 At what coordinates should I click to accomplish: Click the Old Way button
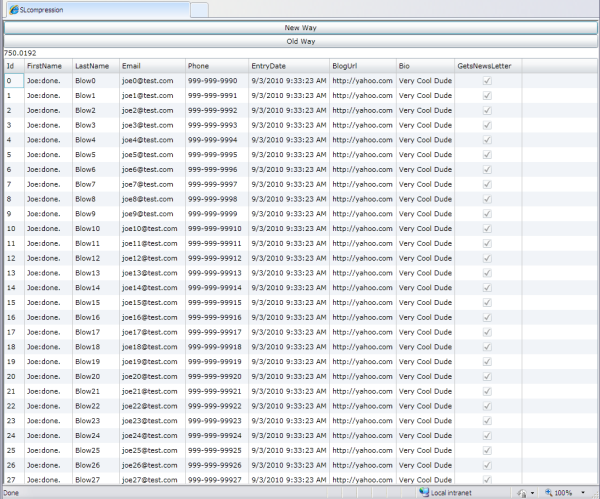point(300,41)
